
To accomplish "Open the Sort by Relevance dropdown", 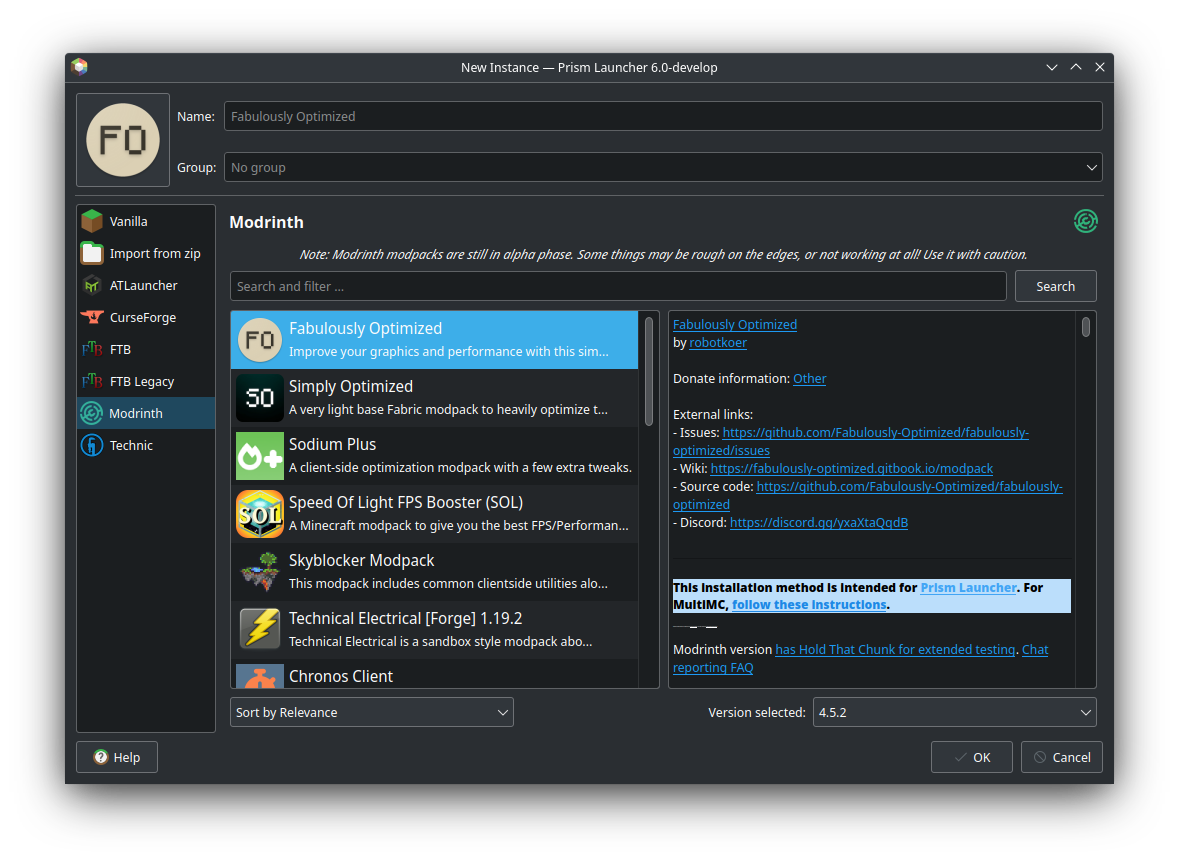I will tap(371, 712).
